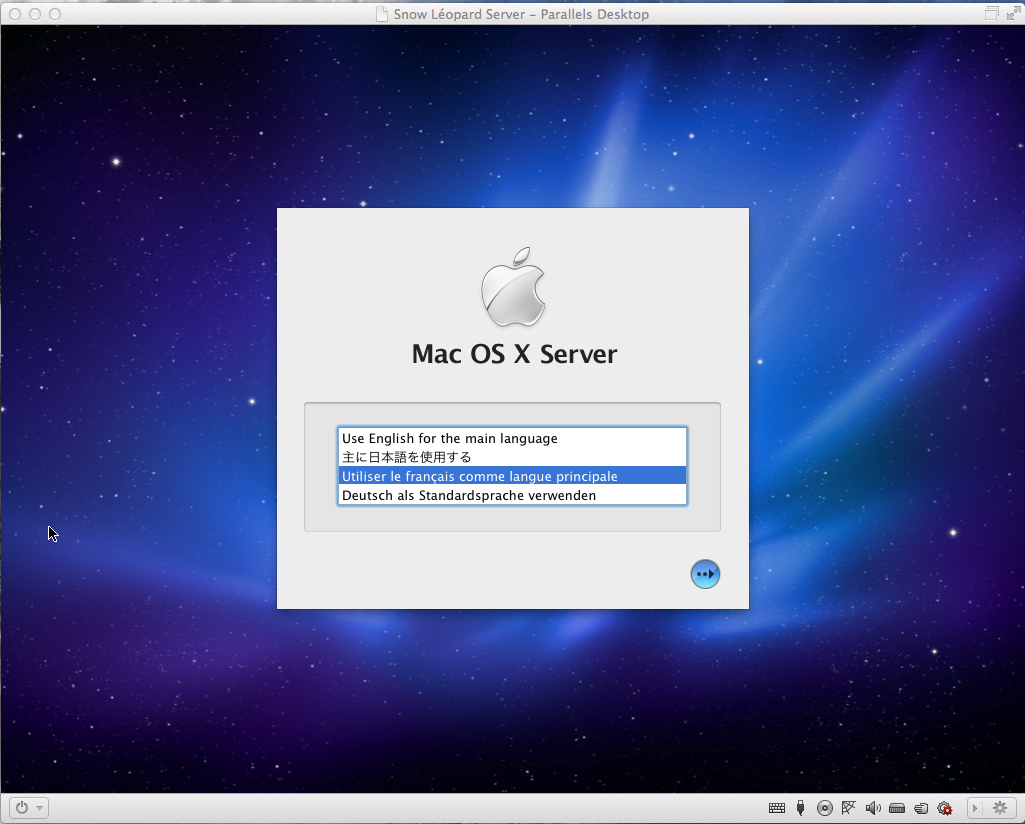
Task: Expand the status bar using the small arrow
Action: click(x=975, y=808)
